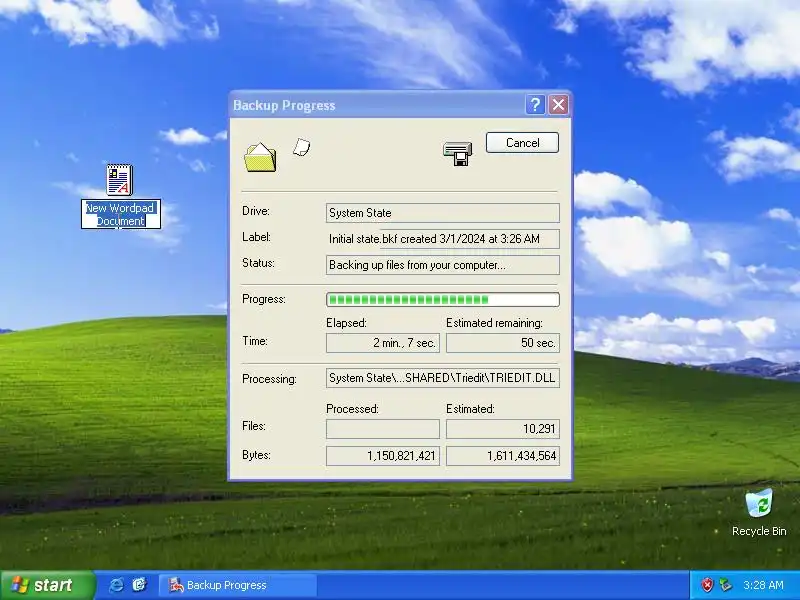Screen dimensions: 800x600
Task: Open the red security shield tray icon
Action: pyautogui.click(x=707, y=585)
